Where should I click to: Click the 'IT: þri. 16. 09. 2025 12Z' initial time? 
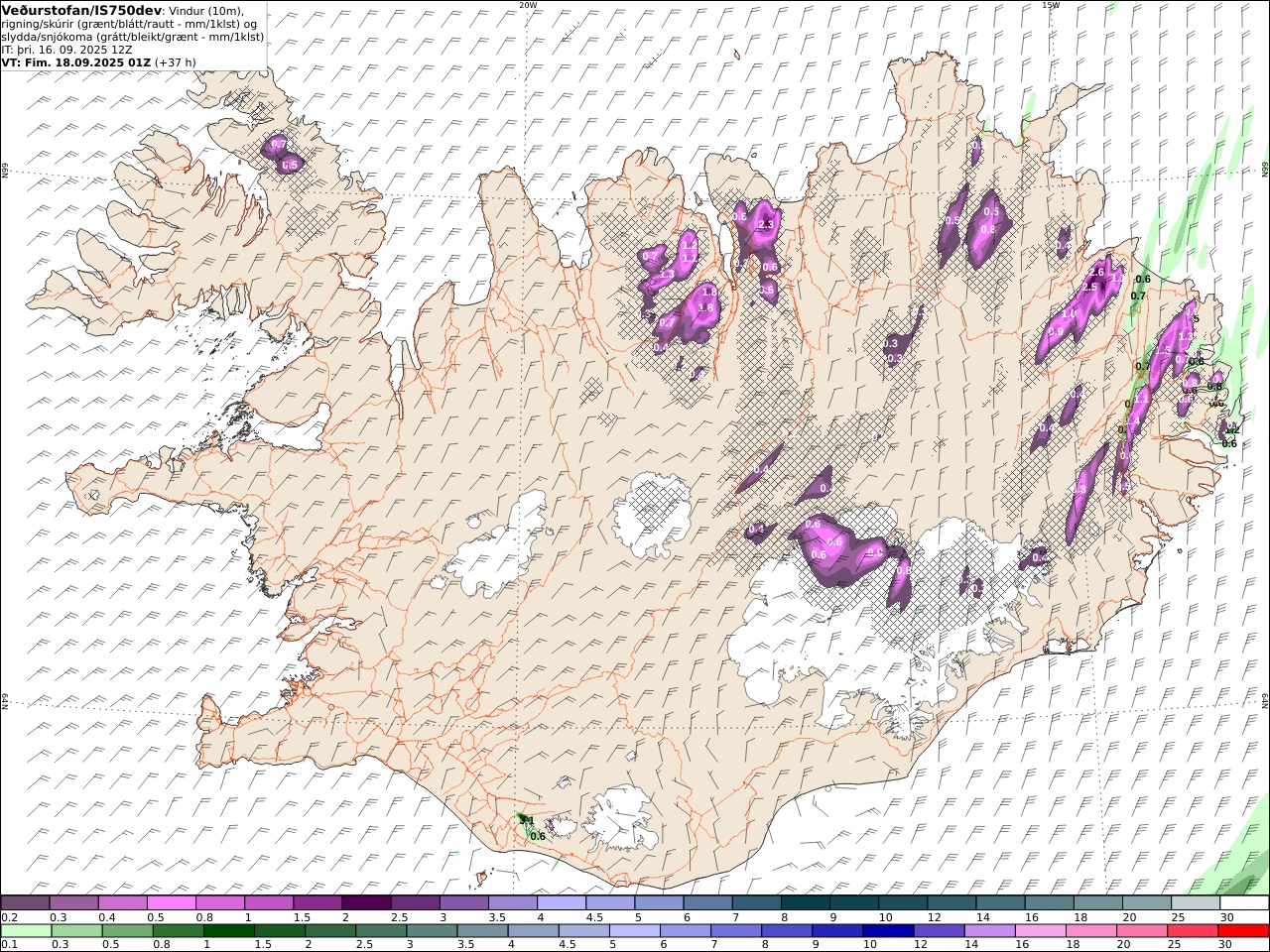[67, 50]
